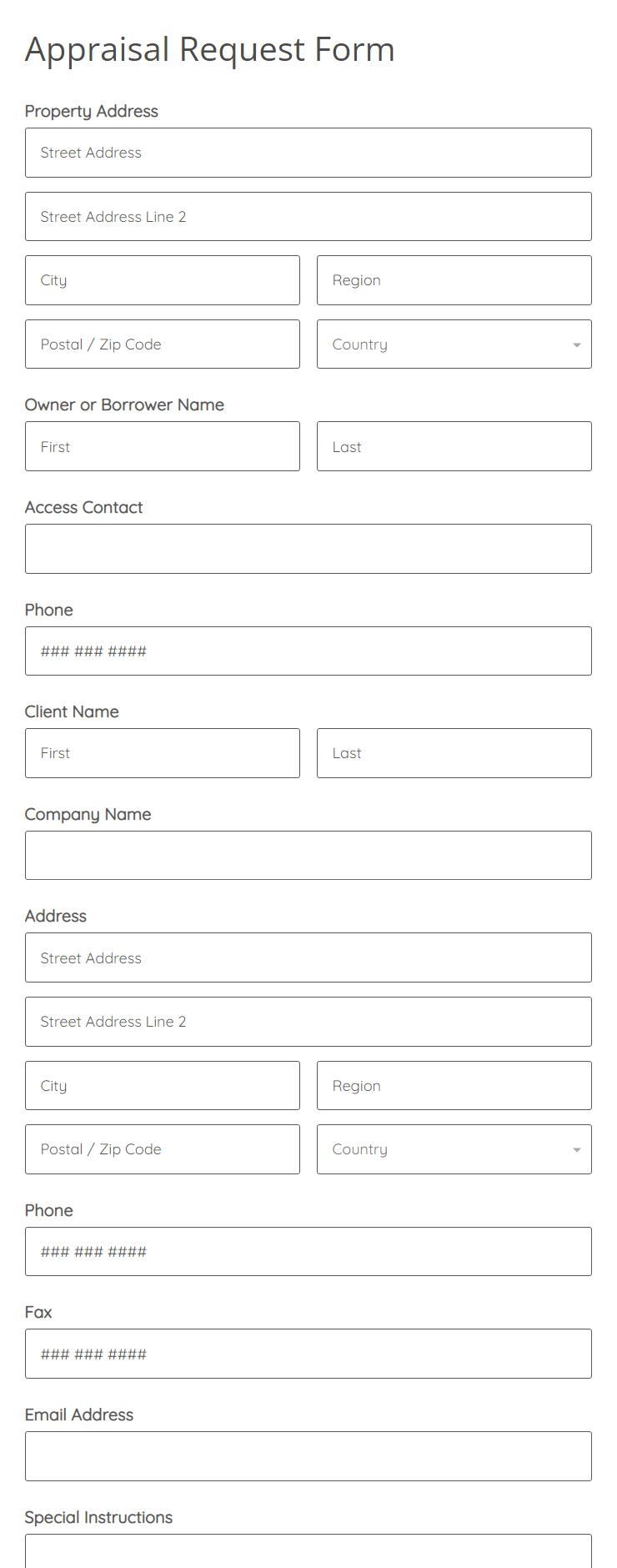Select the Region field under Property Address

[x=454, y=279]
